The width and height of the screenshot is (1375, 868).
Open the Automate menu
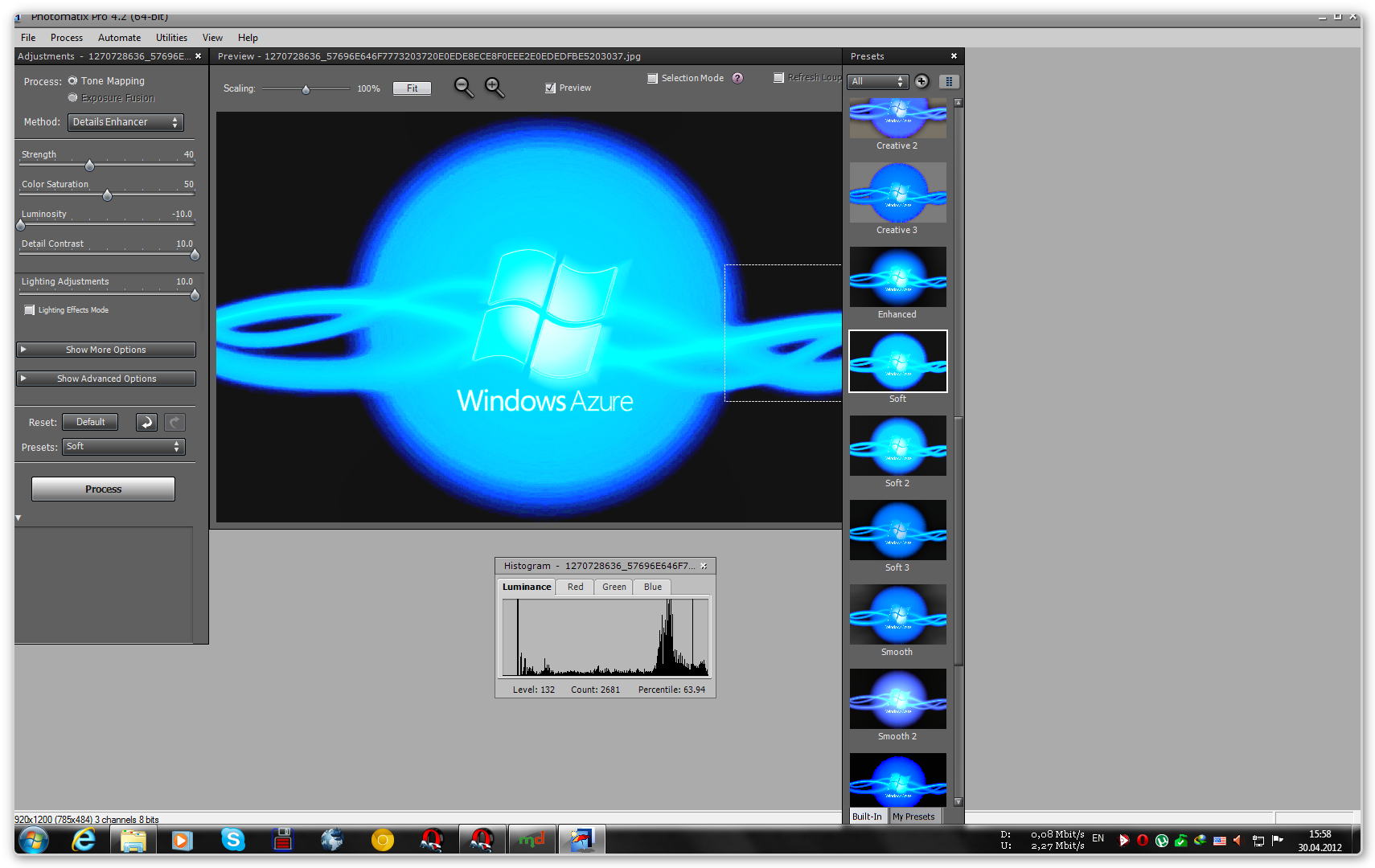(119, 38)
